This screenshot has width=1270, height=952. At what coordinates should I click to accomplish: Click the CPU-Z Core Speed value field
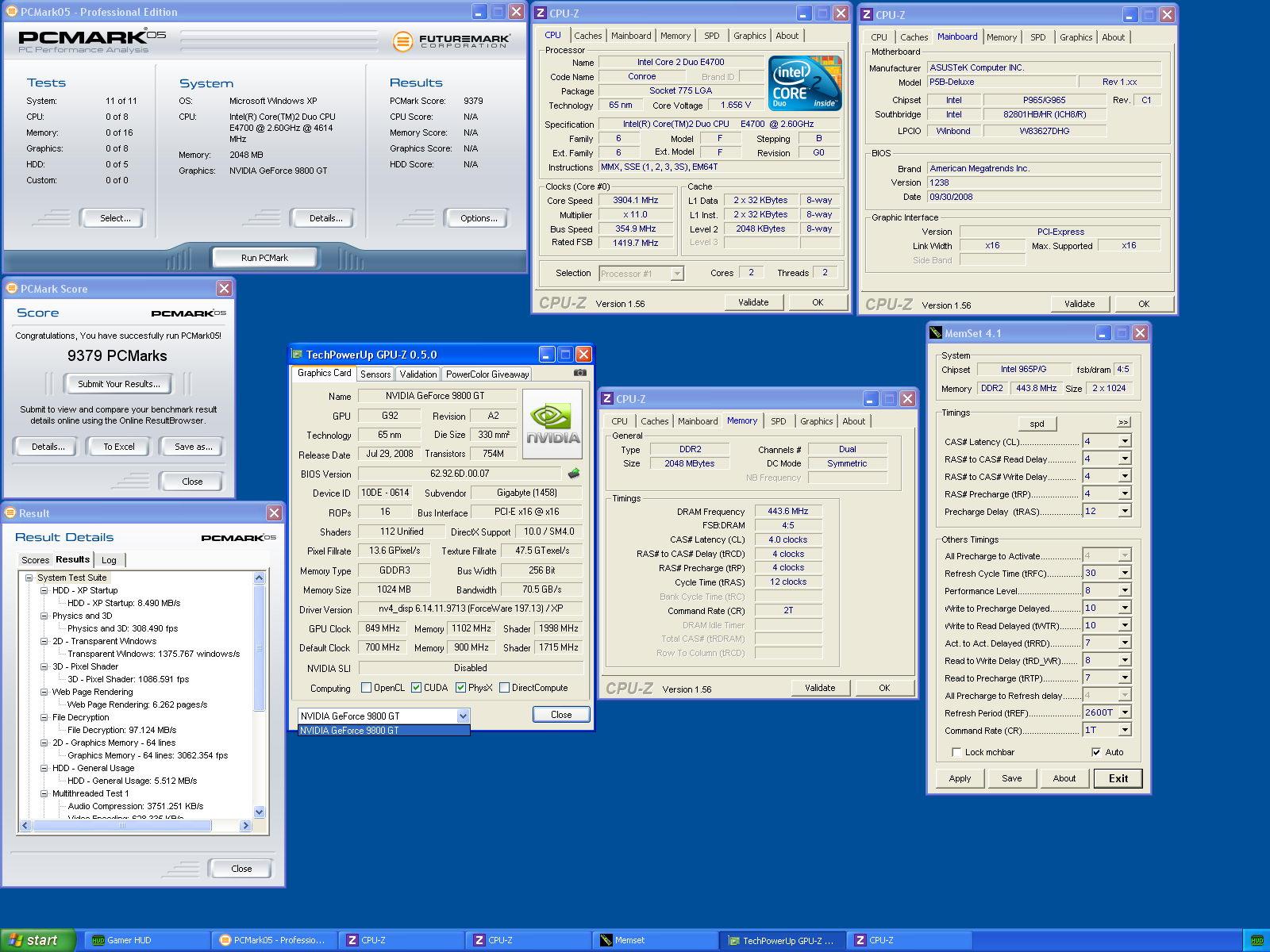tap(635, 201)
